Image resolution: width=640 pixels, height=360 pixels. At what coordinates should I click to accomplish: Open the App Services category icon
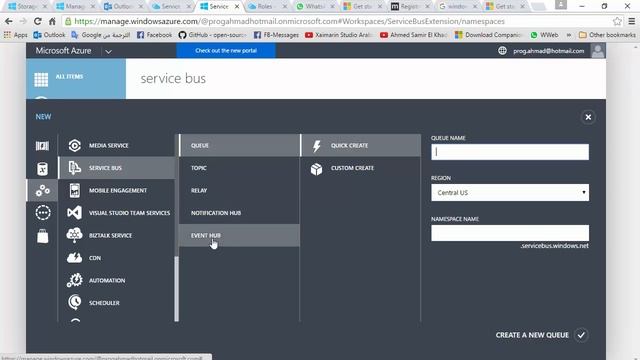42,190
